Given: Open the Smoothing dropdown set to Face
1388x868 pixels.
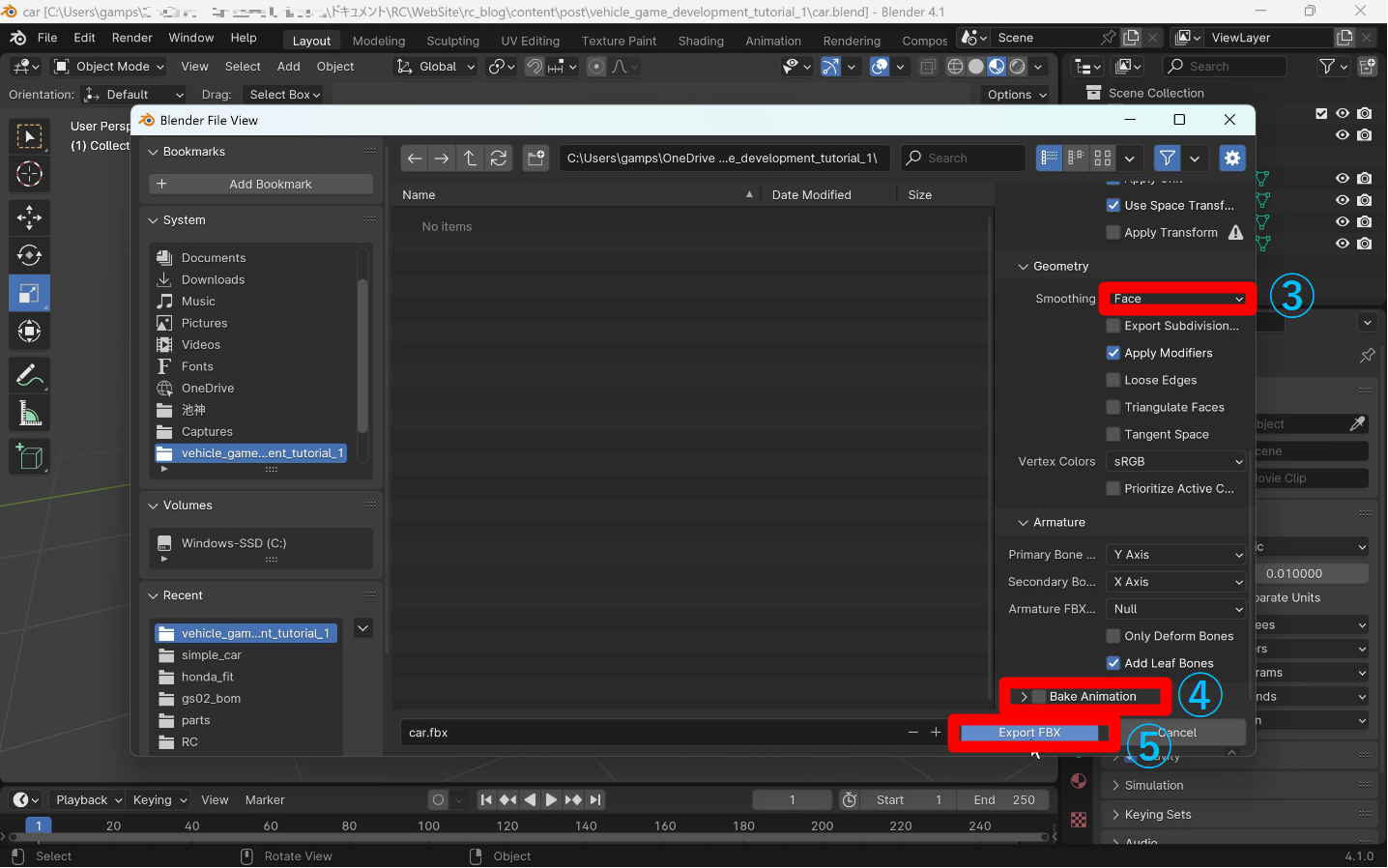Looking at the screenshot, I should click(1176, 299).
